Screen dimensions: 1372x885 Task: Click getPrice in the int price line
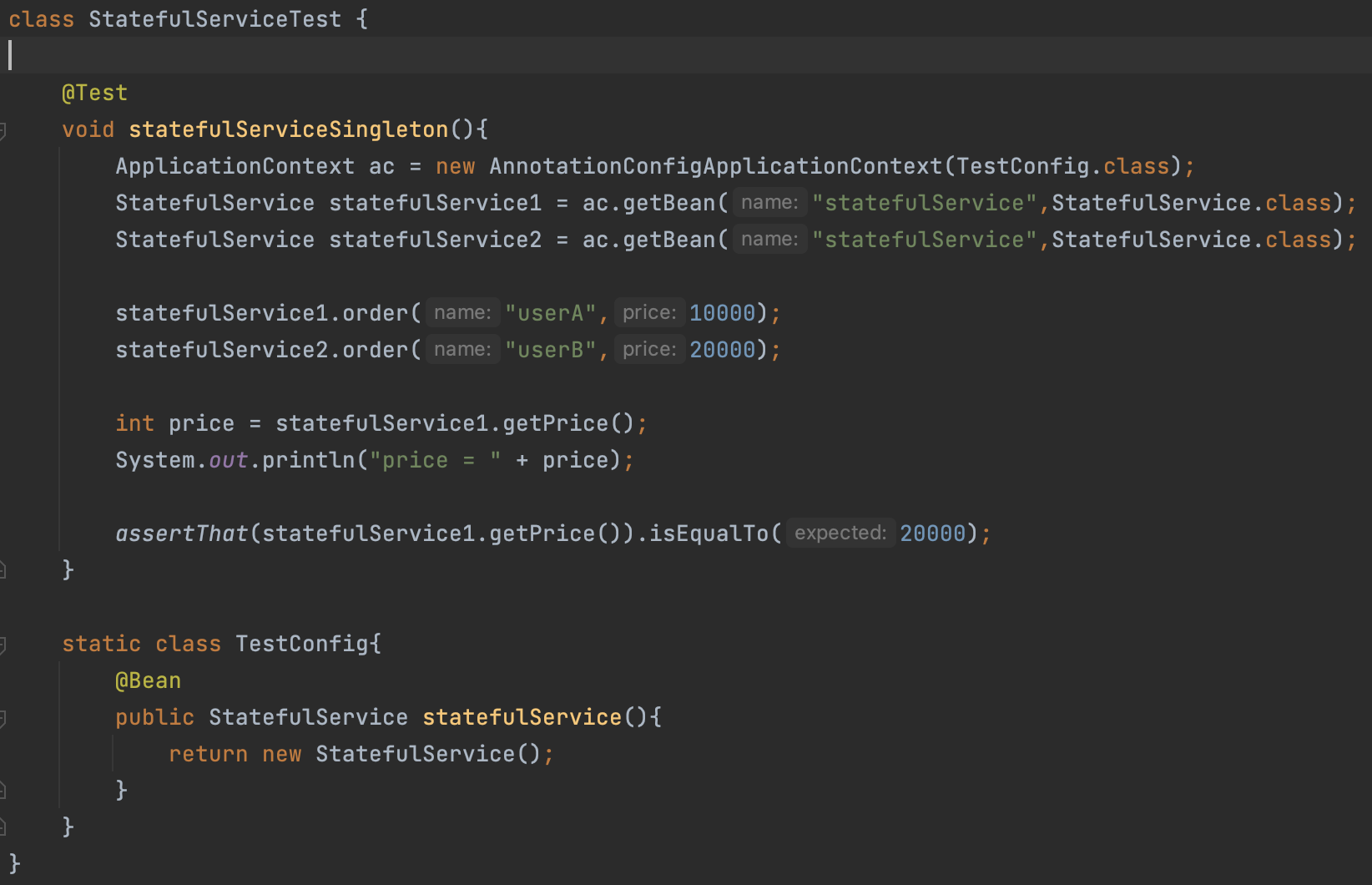[555, 423]
